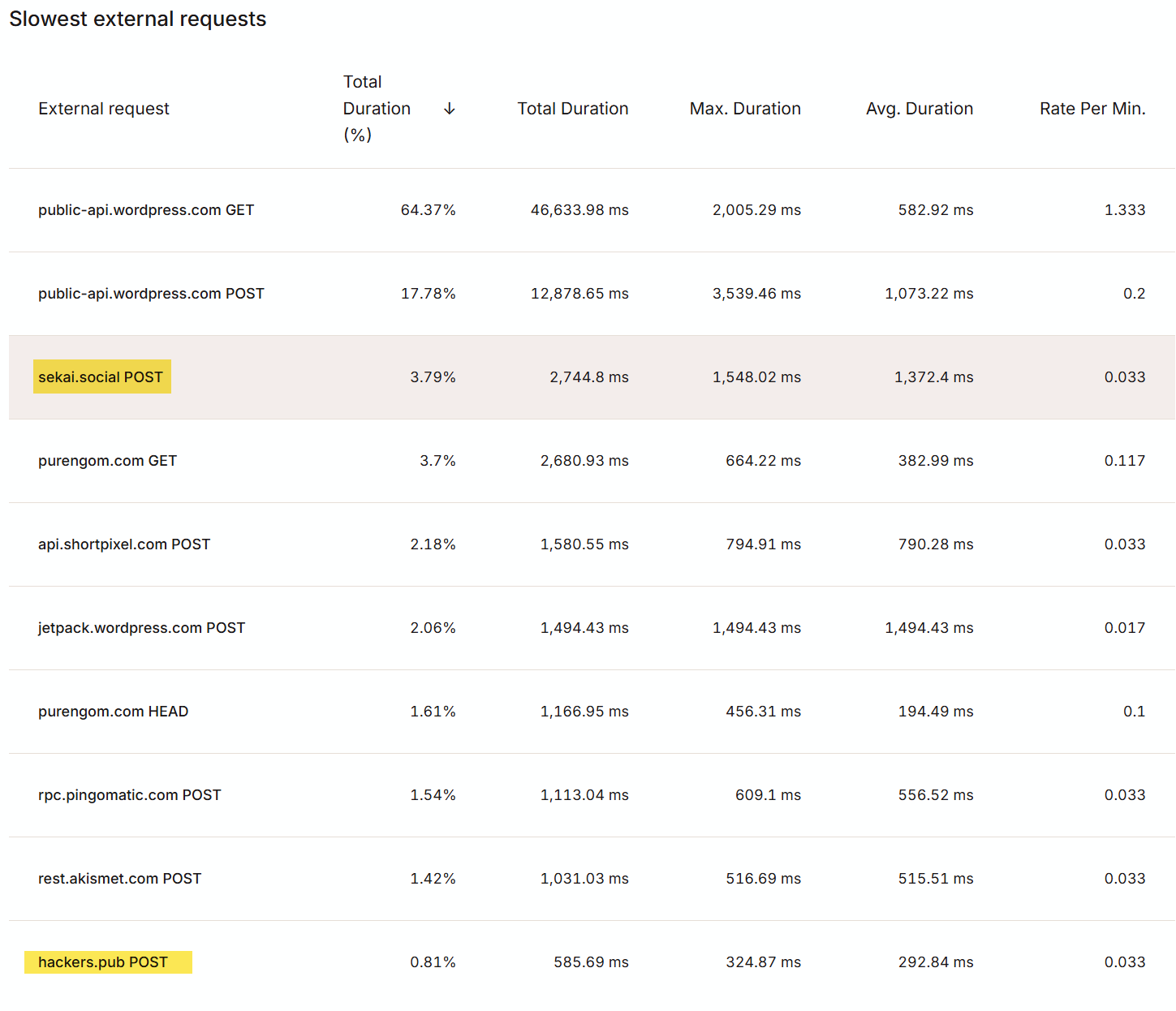The width and height of the screenshot is (1176, 1011).
Task: Open rpc.pingomatic.com POST request
Action: 130,795
